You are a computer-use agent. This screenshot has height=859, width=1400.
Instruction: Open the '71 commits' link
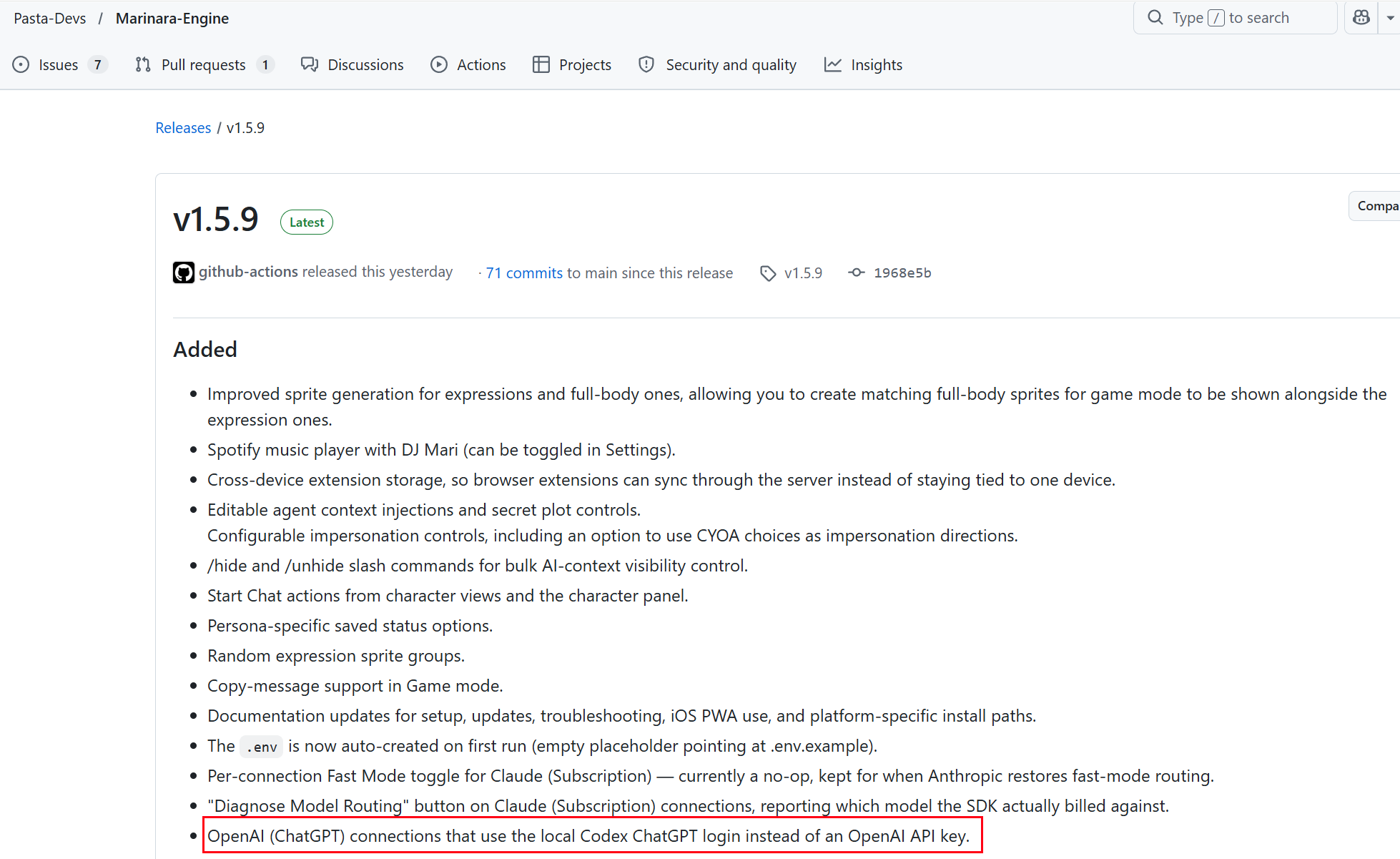(524, 273)
